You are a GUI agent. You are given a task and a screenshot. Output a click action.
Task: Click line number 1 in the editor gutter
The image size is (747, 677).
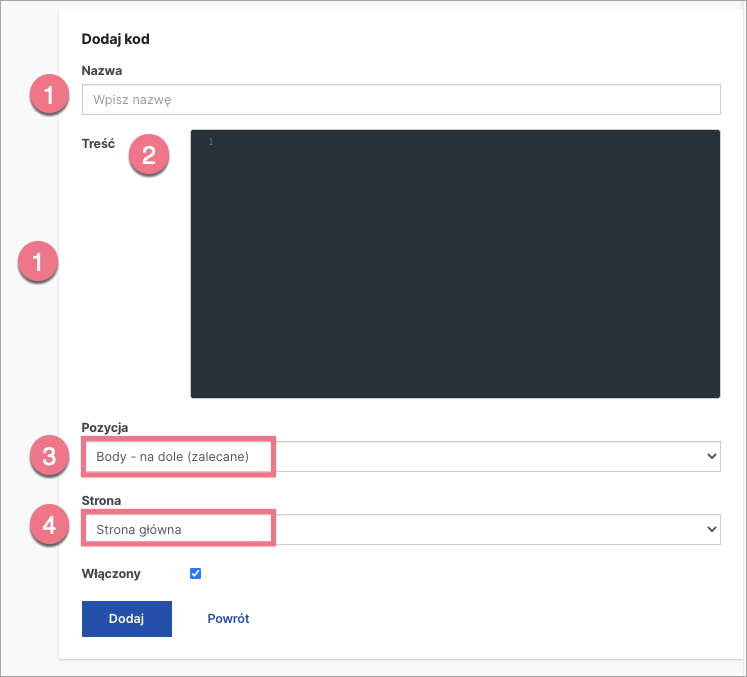pyautogui.click(x=211, y=141)
